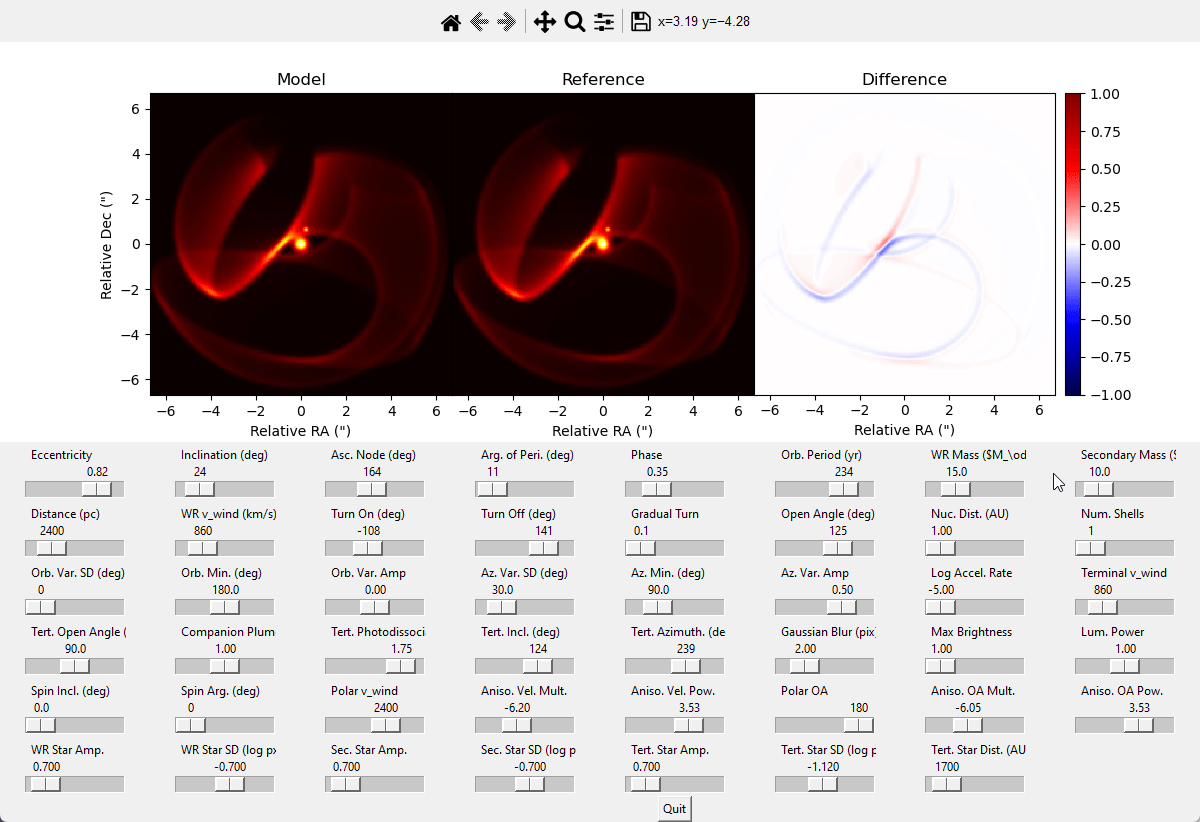The height and width of the screenshot is (822, 1200).
Task: Adjust the Az. Var. SD slider
Action: (x=524, y=607)
